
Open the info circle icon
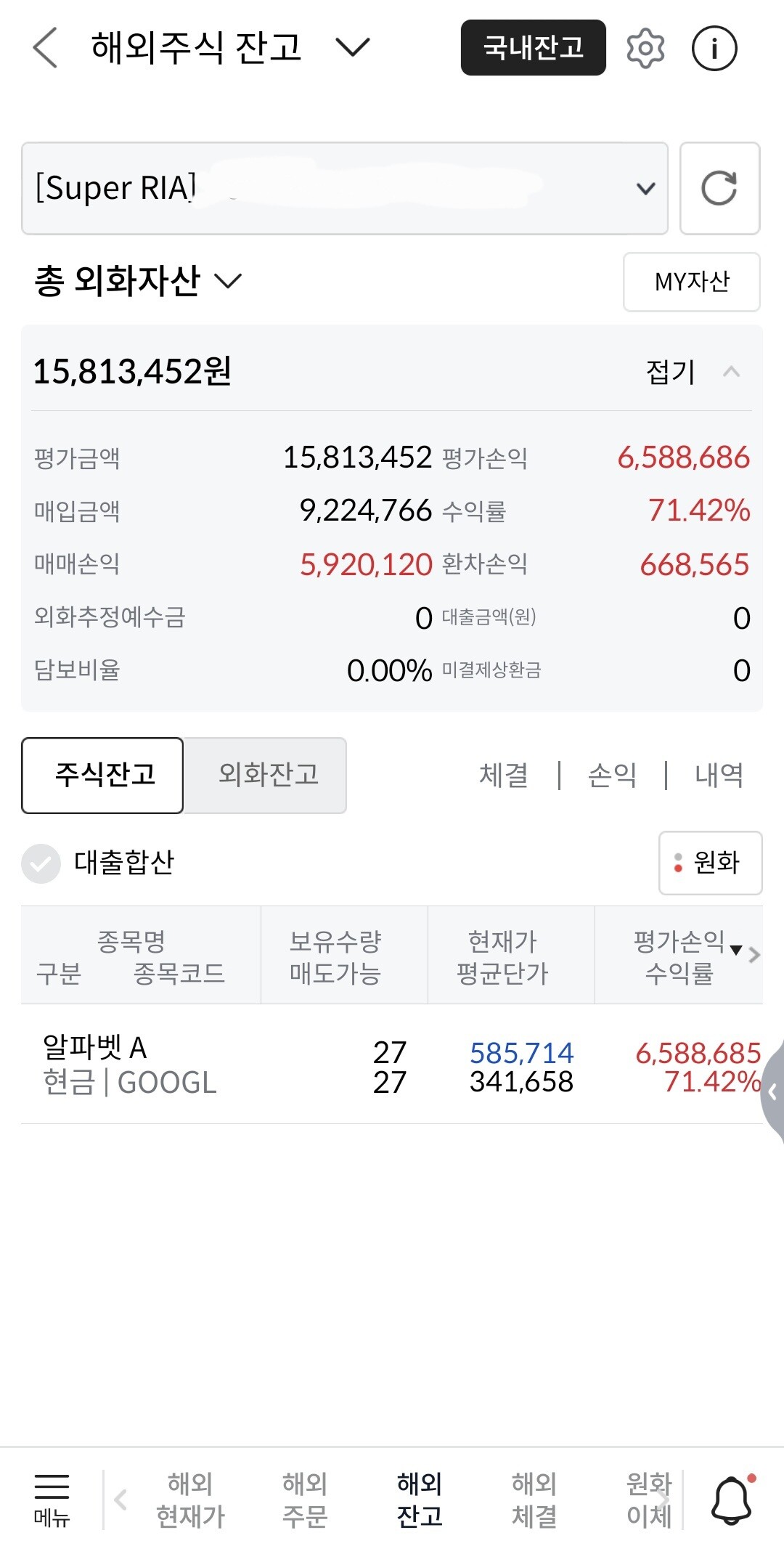(x=714, y=49)
